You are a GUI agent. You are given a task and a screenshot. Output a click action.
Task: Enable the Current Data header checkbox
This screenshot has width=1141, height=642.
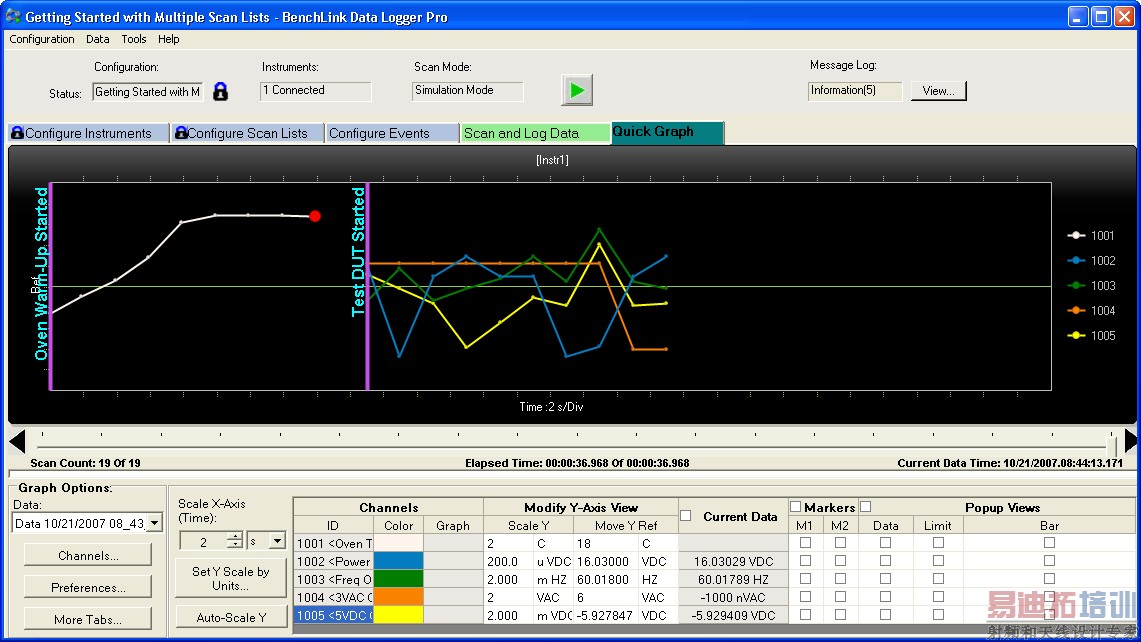pos(686,516)
